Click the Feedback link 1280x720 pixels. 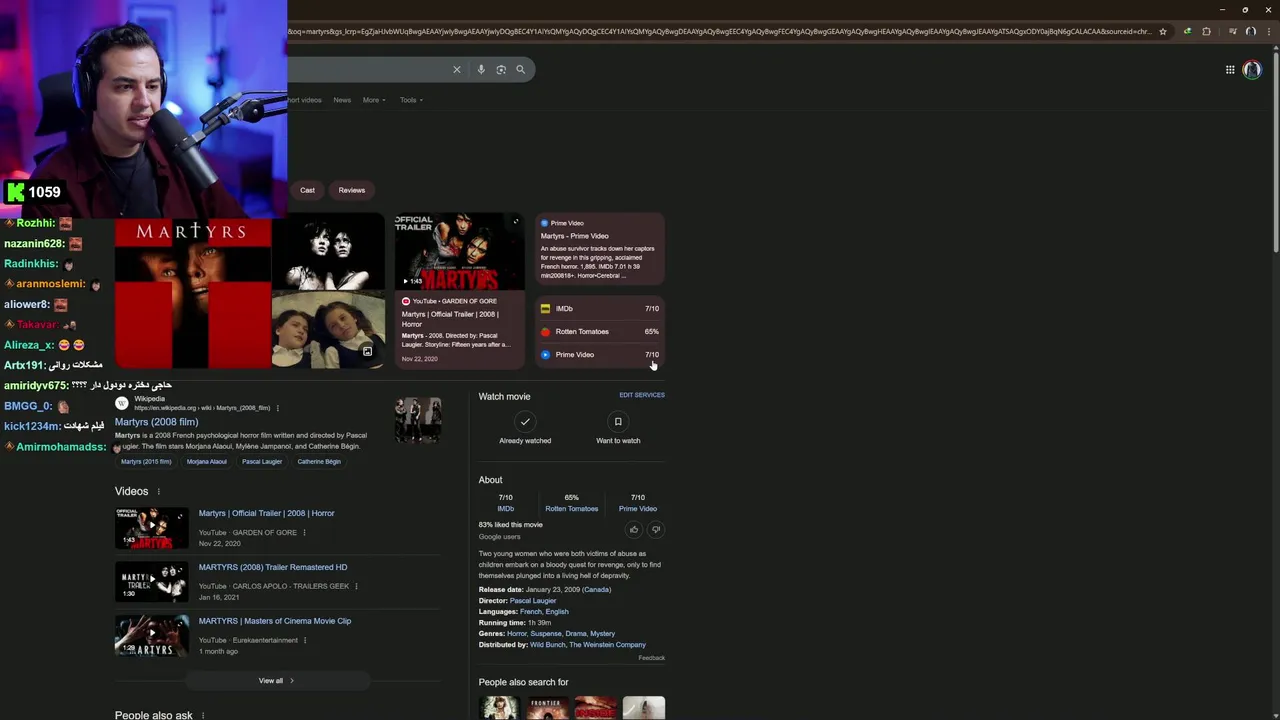tap(652, 658)
